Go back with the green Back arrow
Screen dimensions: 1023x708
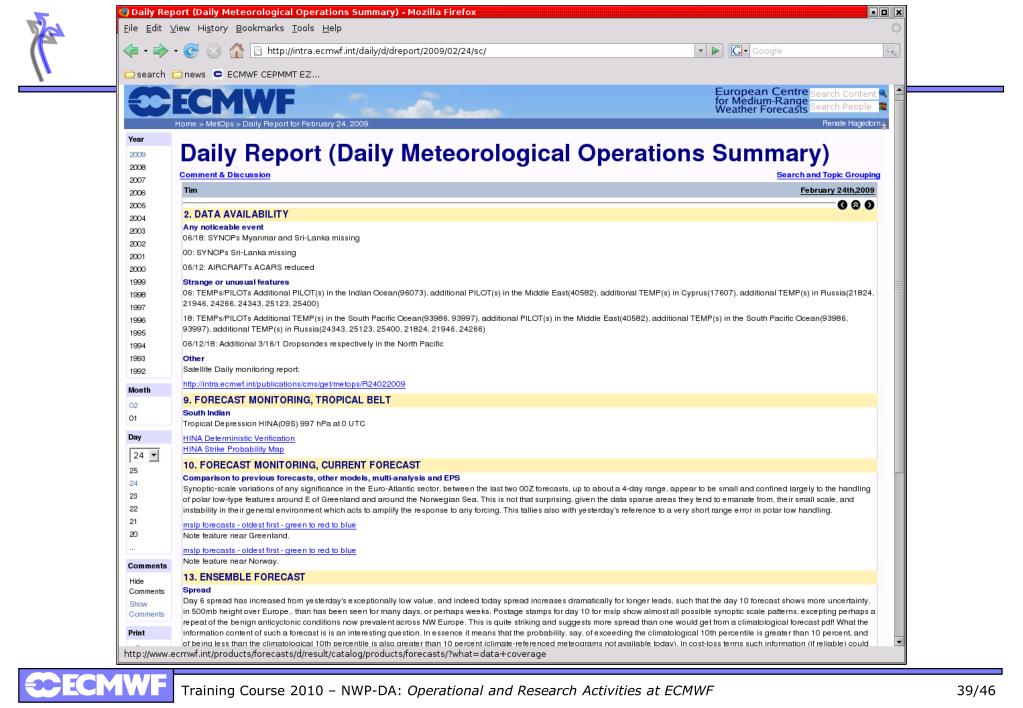[x=131, y=51]
